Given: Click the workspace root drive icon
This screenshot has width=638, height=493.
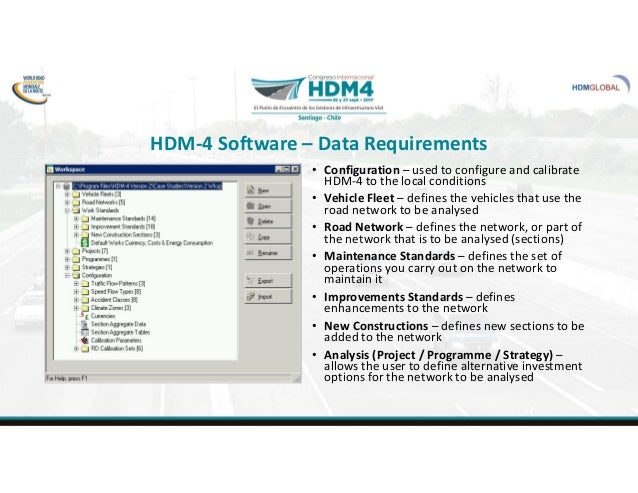Looking at the screenshot, I should coord(67,186).
